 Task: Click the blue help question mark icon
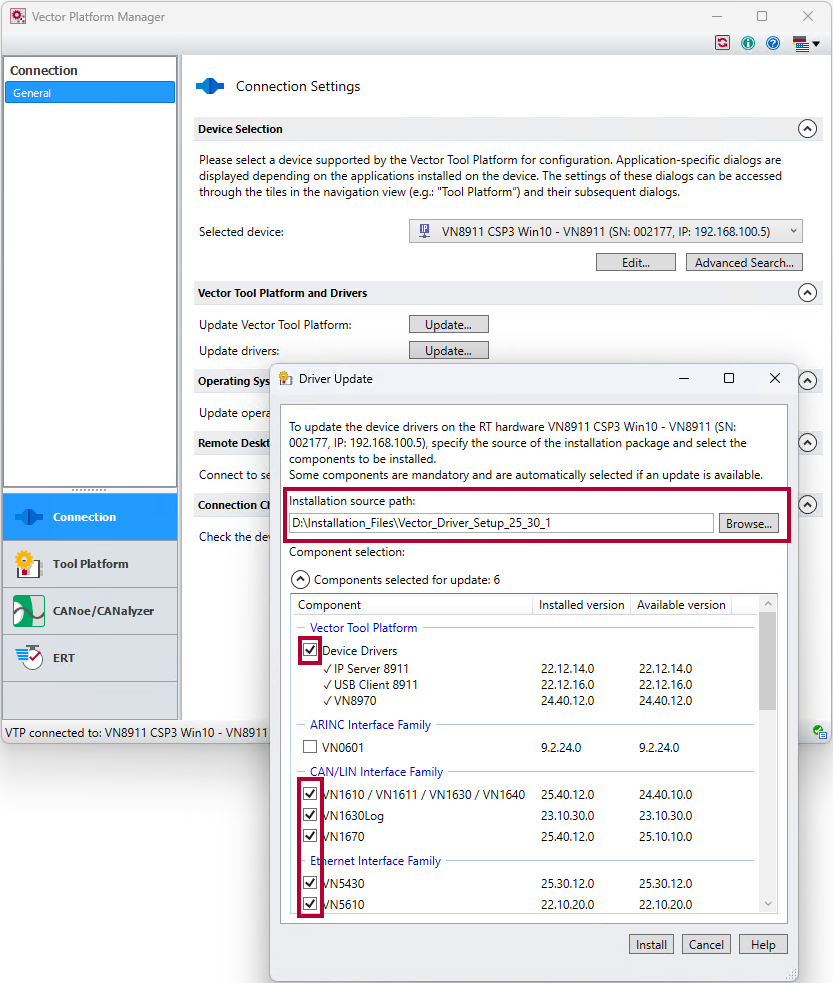pyautogui.click(x=773, y=43)
